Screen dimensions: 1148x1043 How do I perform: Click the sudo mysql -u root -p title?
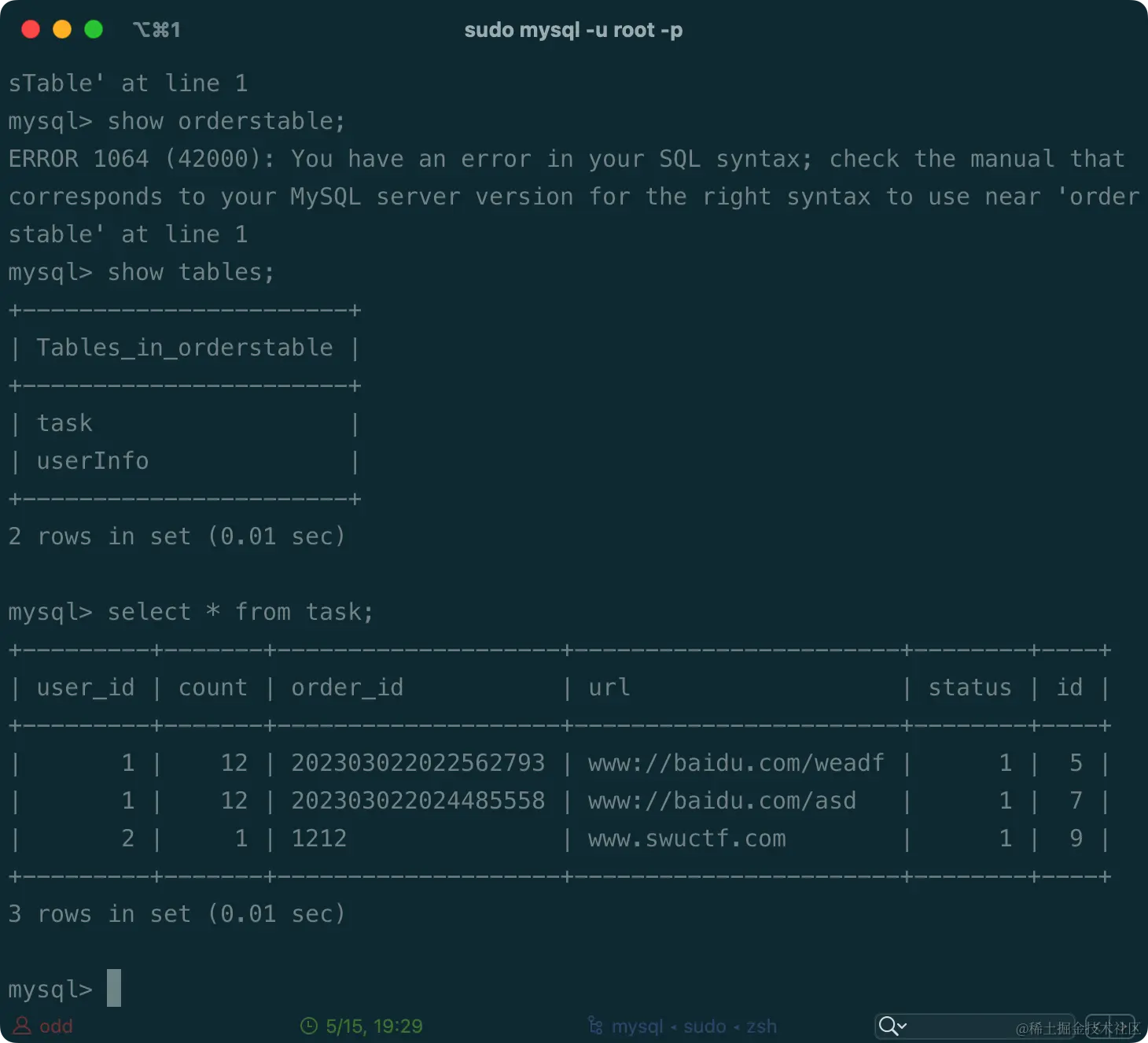(x=573, y=29)
